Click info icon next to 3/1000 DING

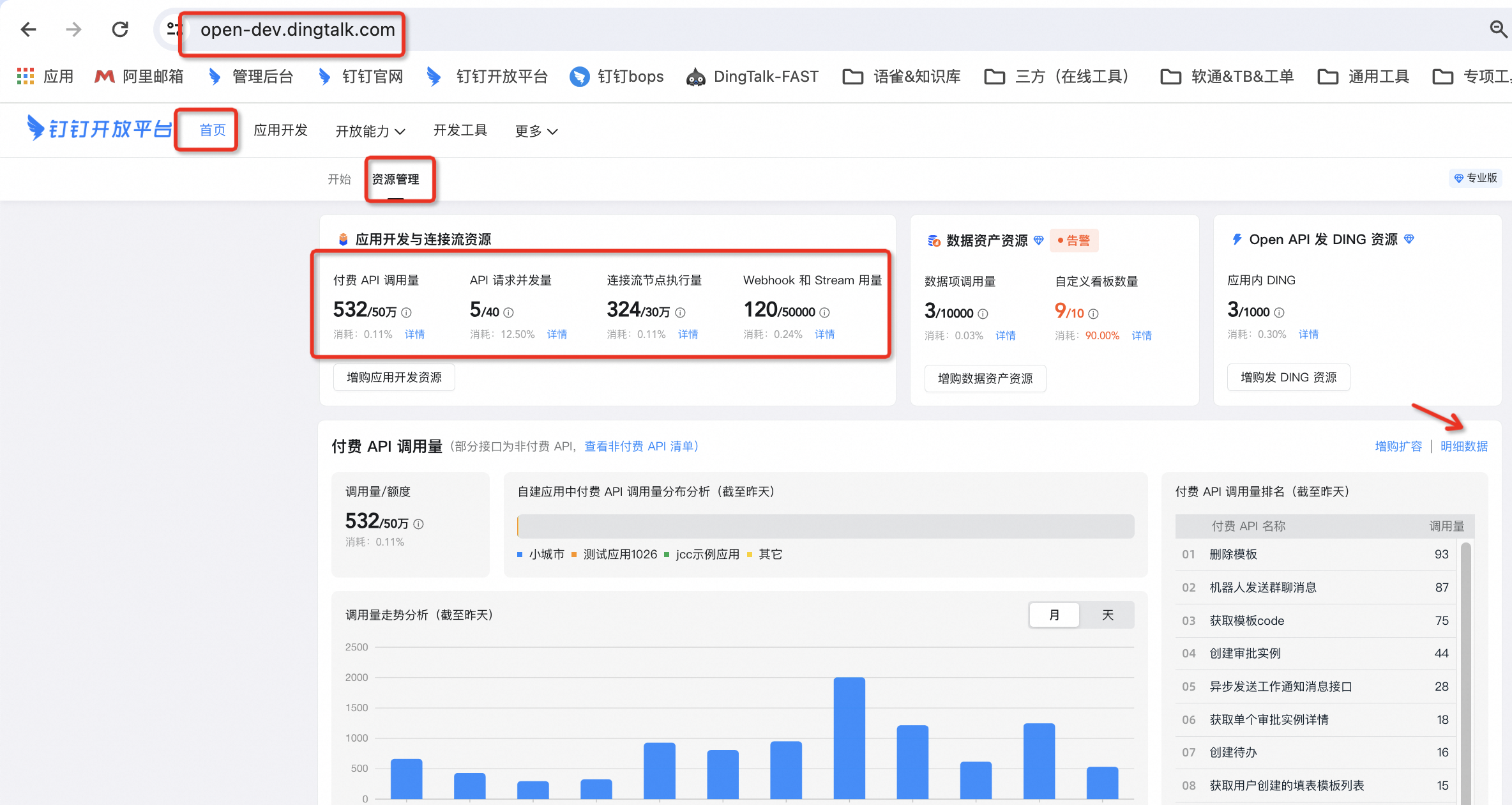point(1280,312)
